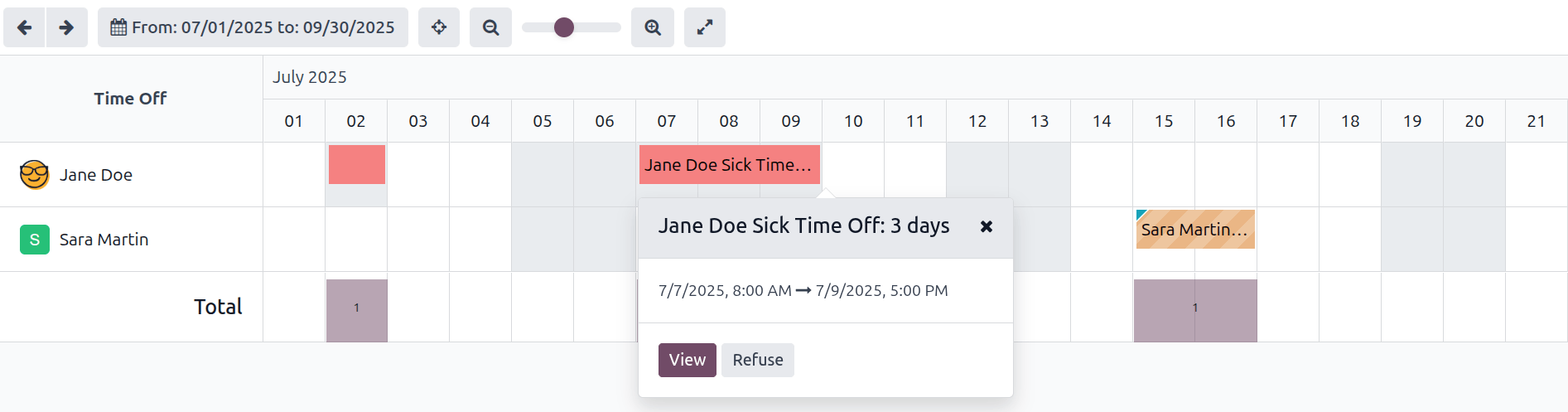1568x412 pixels.
Task: Click Sara Martin's green avatar
Action: point(35,240)
